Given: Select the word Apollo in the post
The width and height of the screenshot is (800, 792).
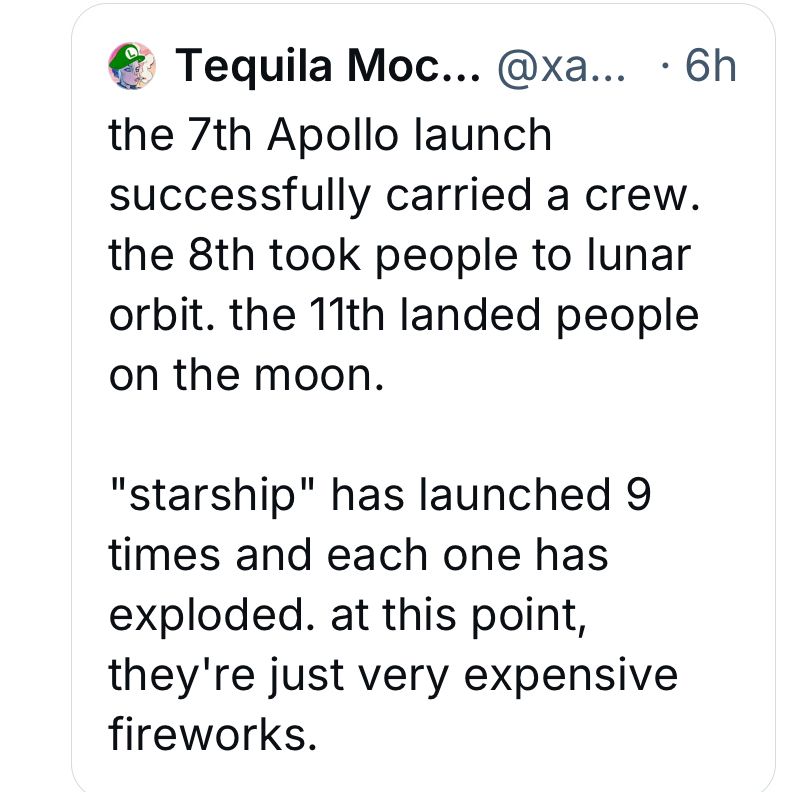Looking at the screenshot, I should pyautogui.click(x=333, y=137).
